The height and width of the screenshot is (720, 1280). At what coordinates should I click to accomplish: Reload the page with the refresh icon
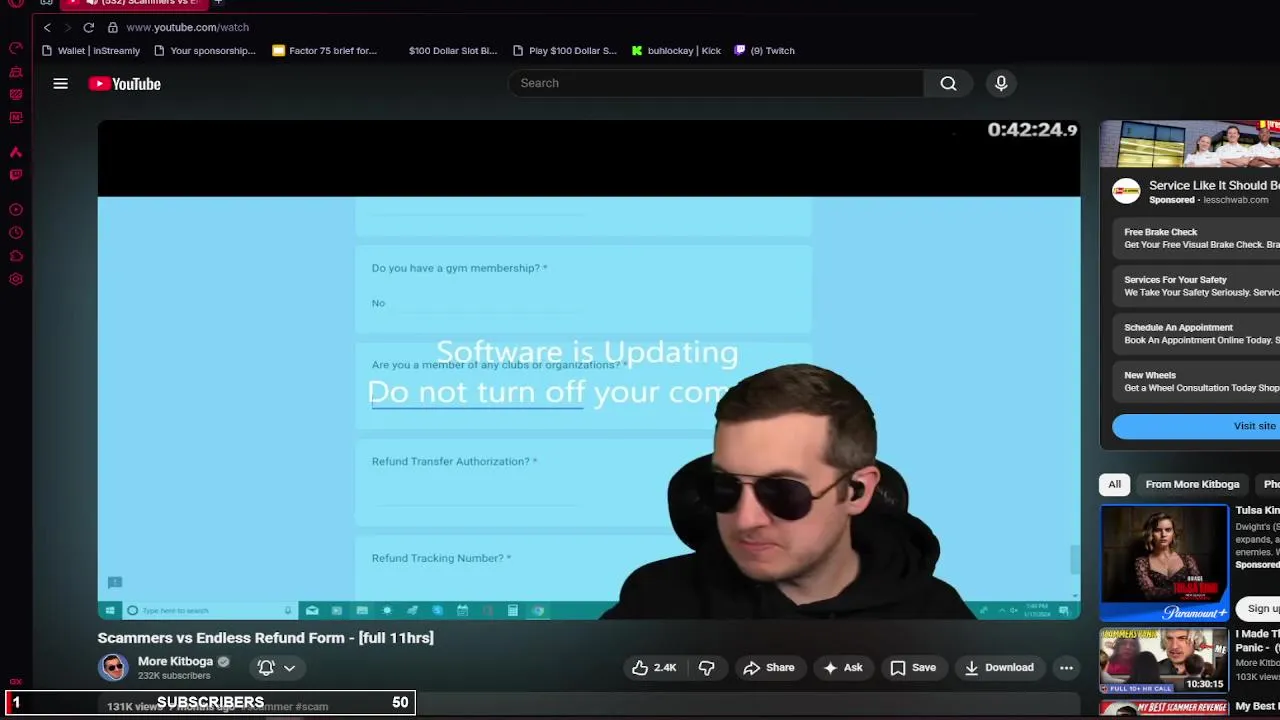coord(89,27)
